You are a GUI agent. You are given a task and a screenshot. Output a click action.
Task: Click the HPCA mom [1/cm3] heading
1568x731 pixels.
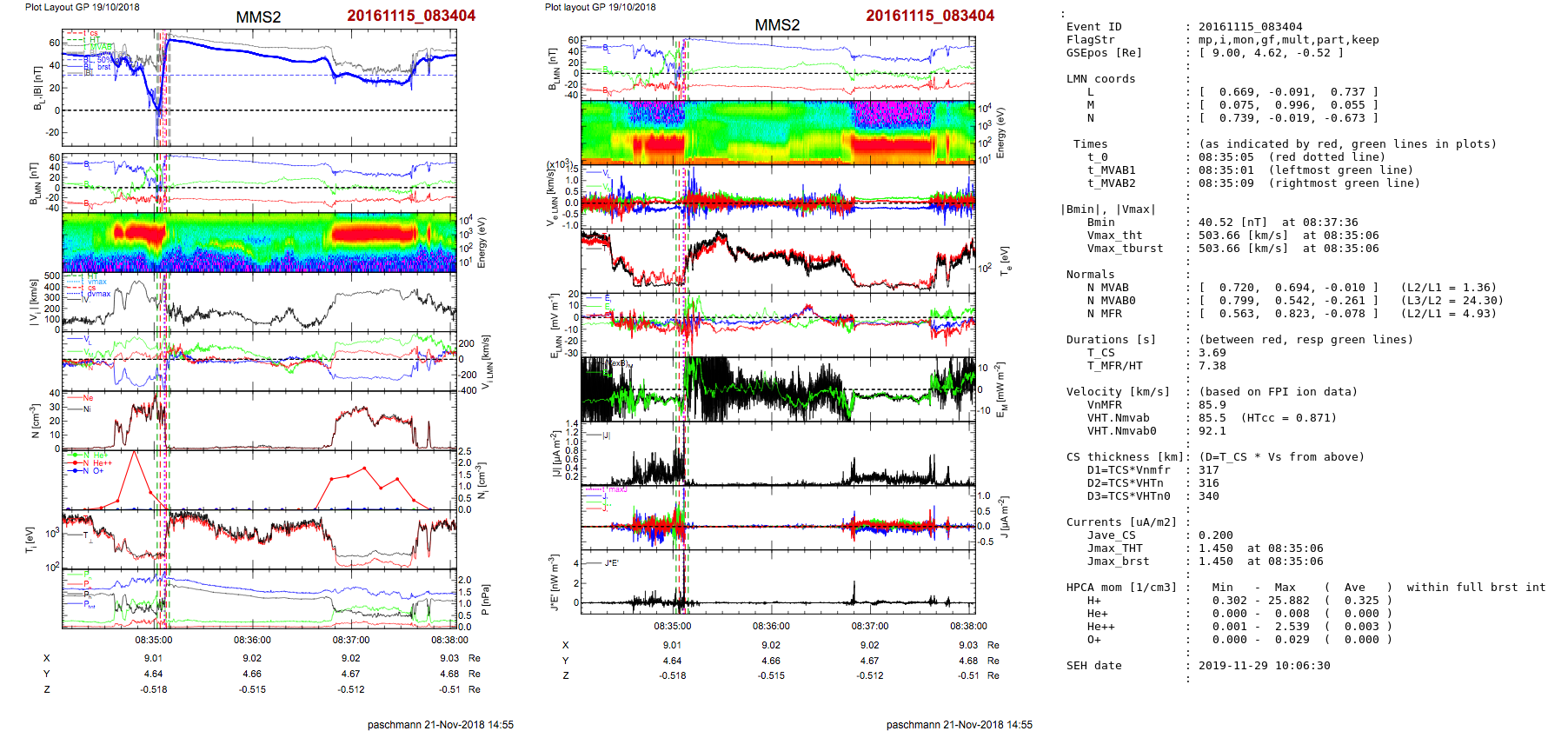pyautogui.click(x=1121, y=588)
